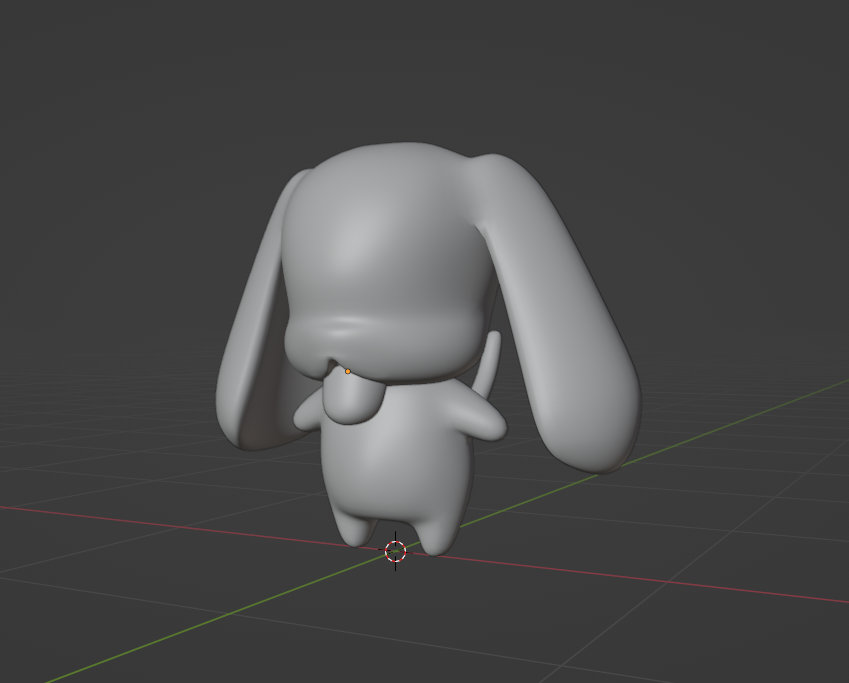Screen dimensions: 849x683
Task: Select the orange object origin dot
Action: click(x=348, y=371)
